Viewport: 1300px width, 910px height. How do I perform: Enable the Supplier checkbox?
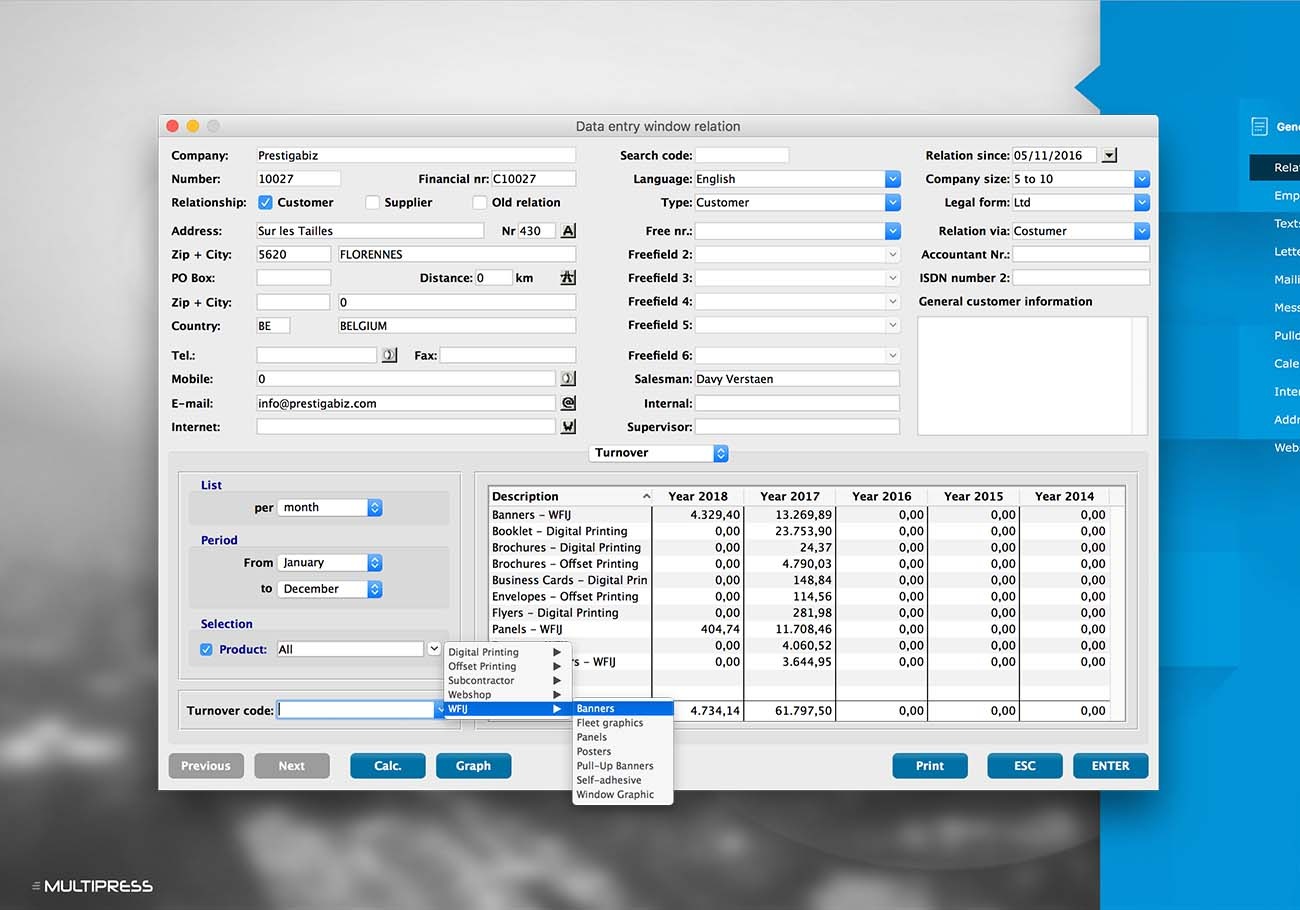click(x=372, y=202)
